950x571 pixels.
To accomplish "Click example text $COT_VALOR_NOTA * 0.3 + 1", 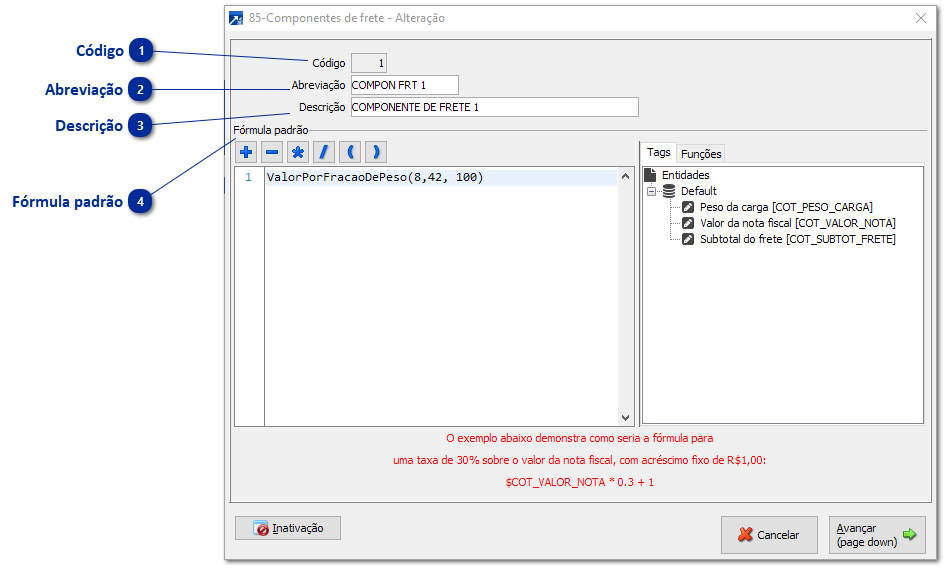I will (580, 483).
